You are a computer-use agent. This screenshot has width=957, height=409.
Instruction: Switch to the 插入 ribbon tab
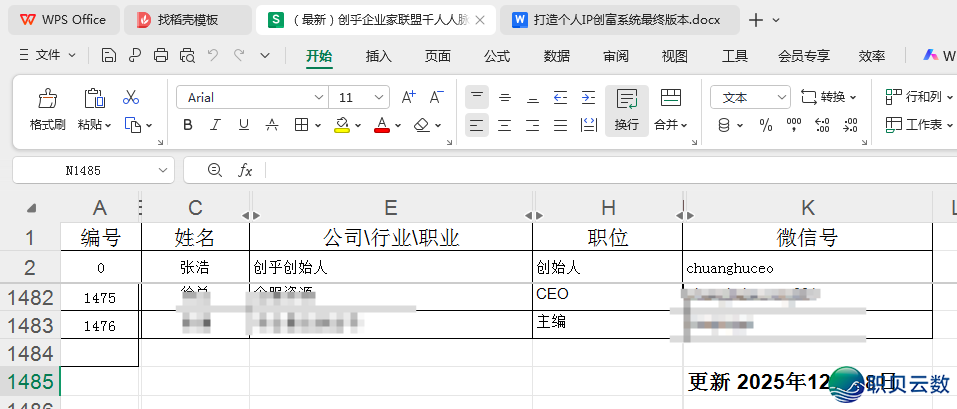pos(379,56)
